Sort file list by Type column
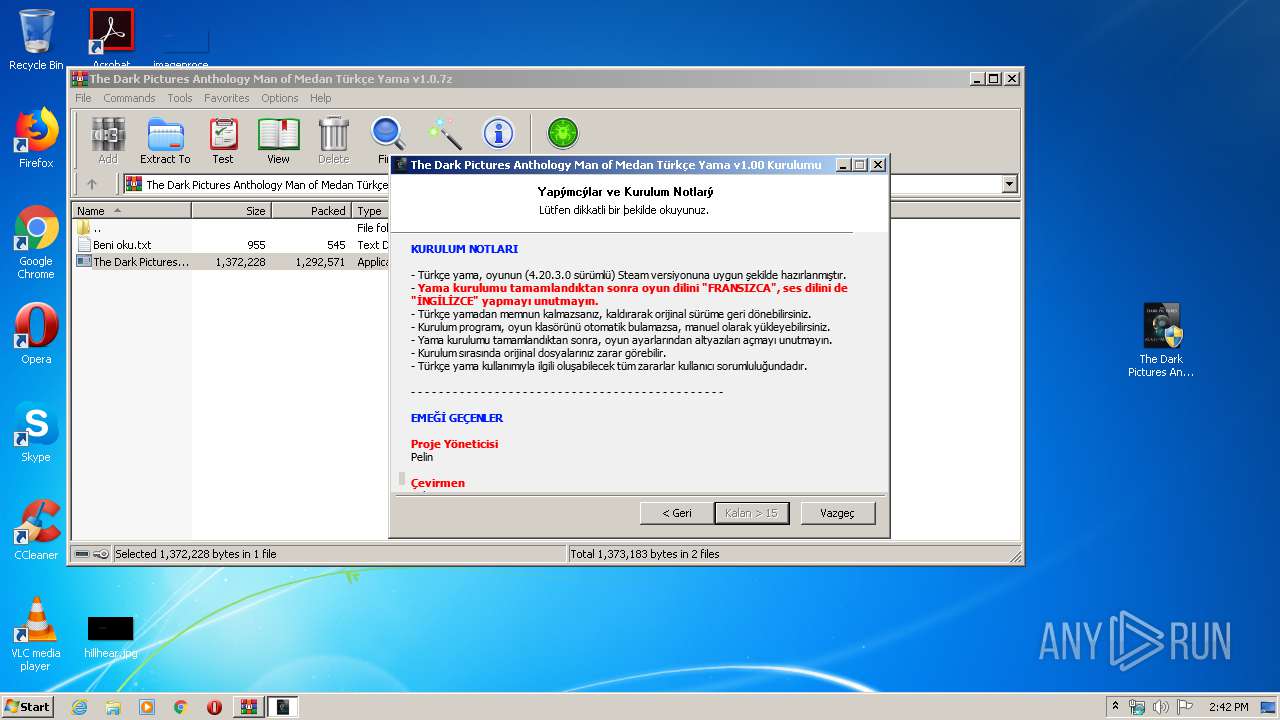Image resolution: width=1280 pixels, height=720 pixels. [x=370, y=211]
